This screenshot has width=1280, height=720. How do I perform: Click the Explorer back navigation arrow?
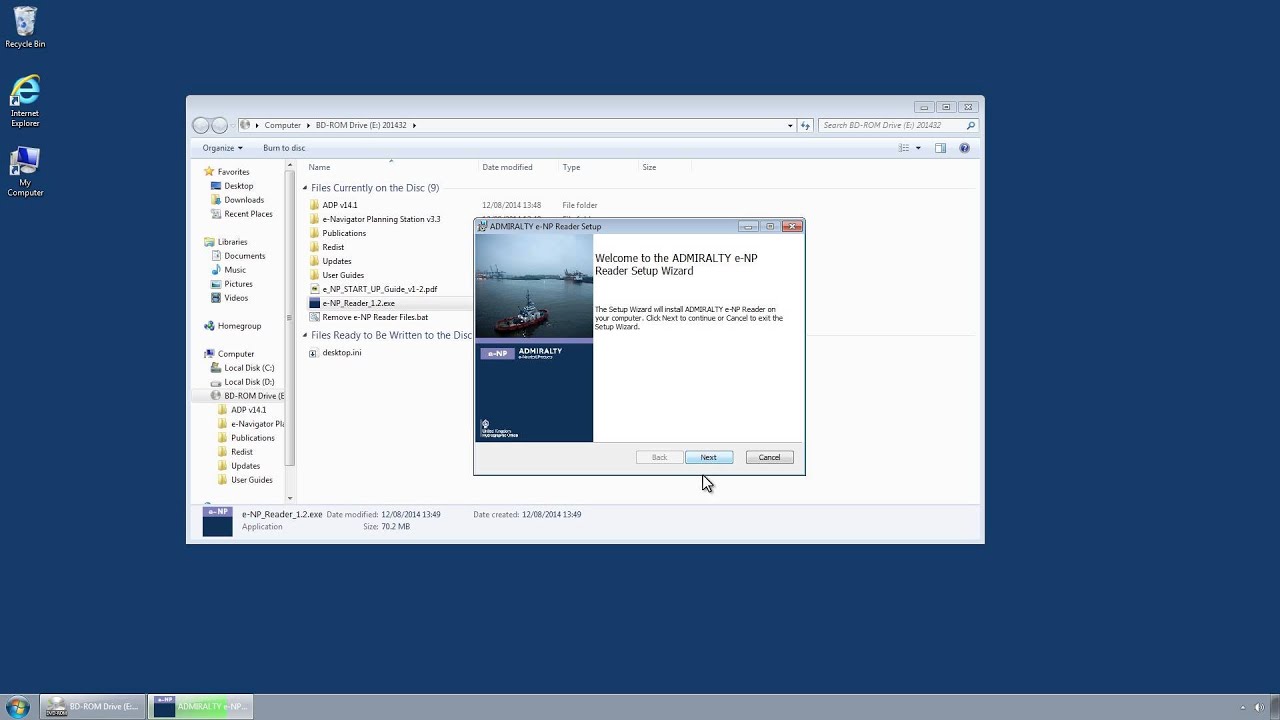[x=200, y=125]
